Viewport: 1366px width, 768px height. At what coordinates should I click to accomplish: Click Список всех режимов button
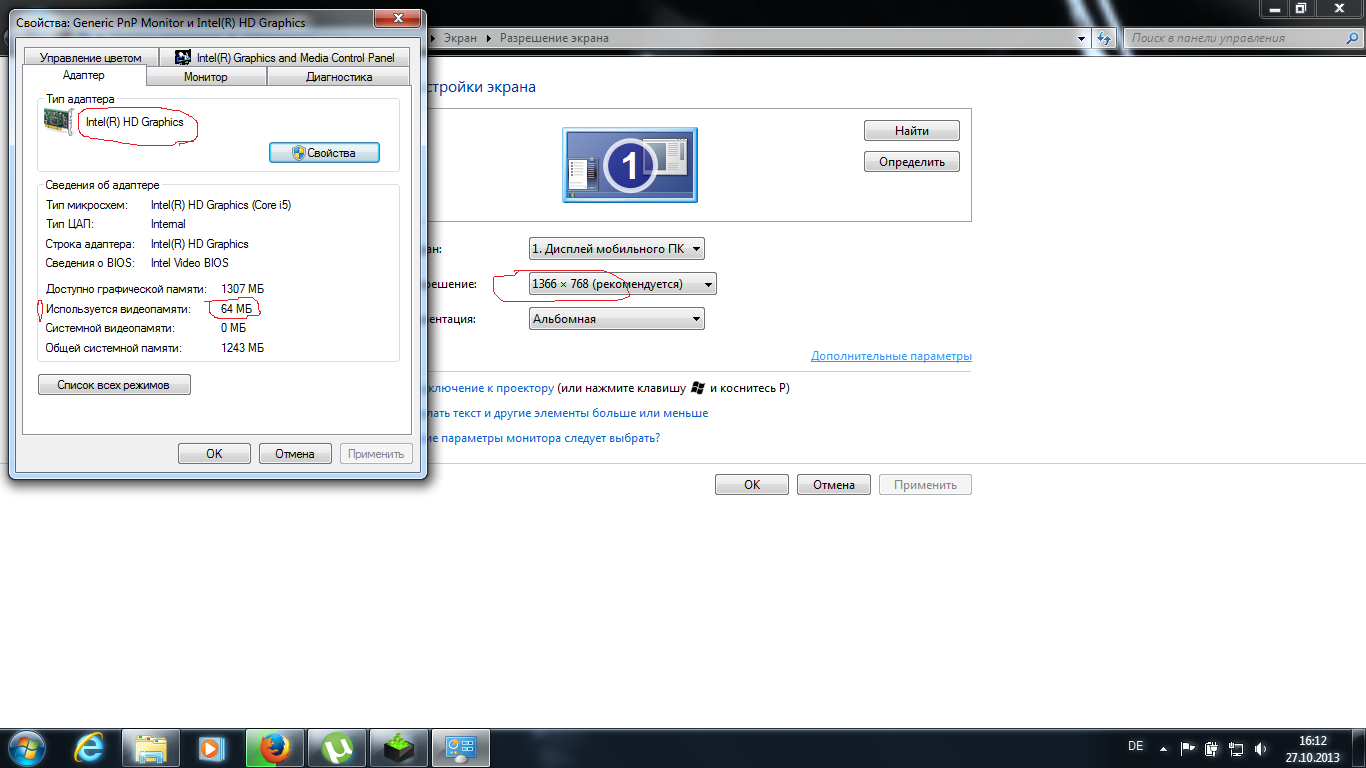point(114,385)
